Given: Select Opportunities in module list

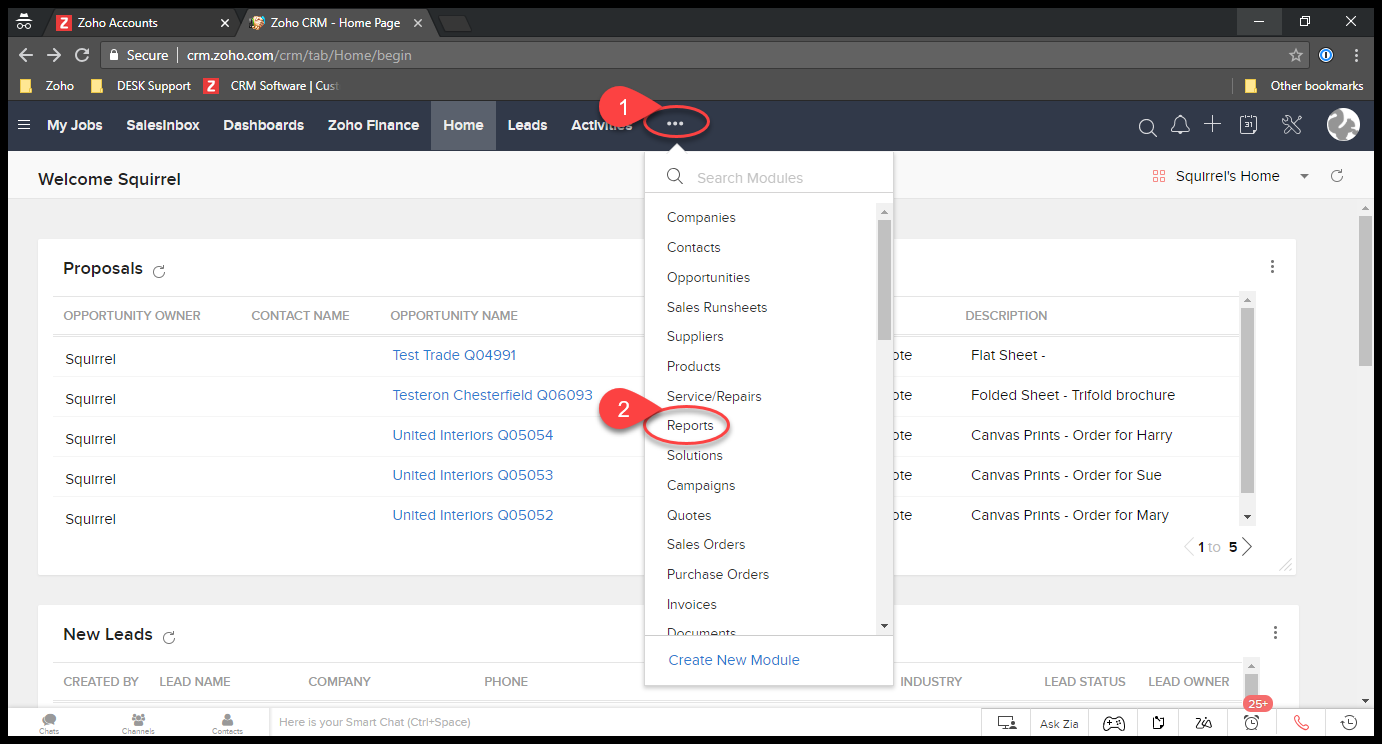Looking at the screenshot, I should coord(708,277).
